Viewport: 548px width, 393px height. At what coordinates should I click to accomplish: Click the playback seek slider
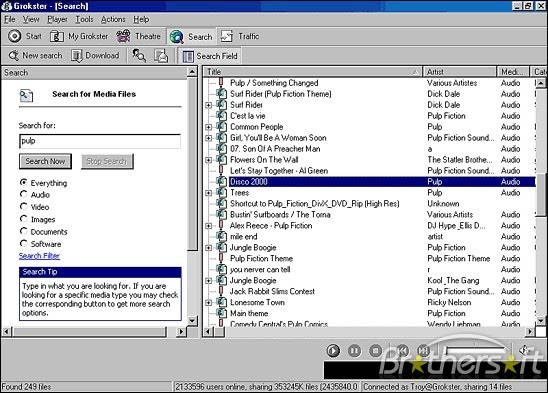pyautogui.click(x=476, y=350)
